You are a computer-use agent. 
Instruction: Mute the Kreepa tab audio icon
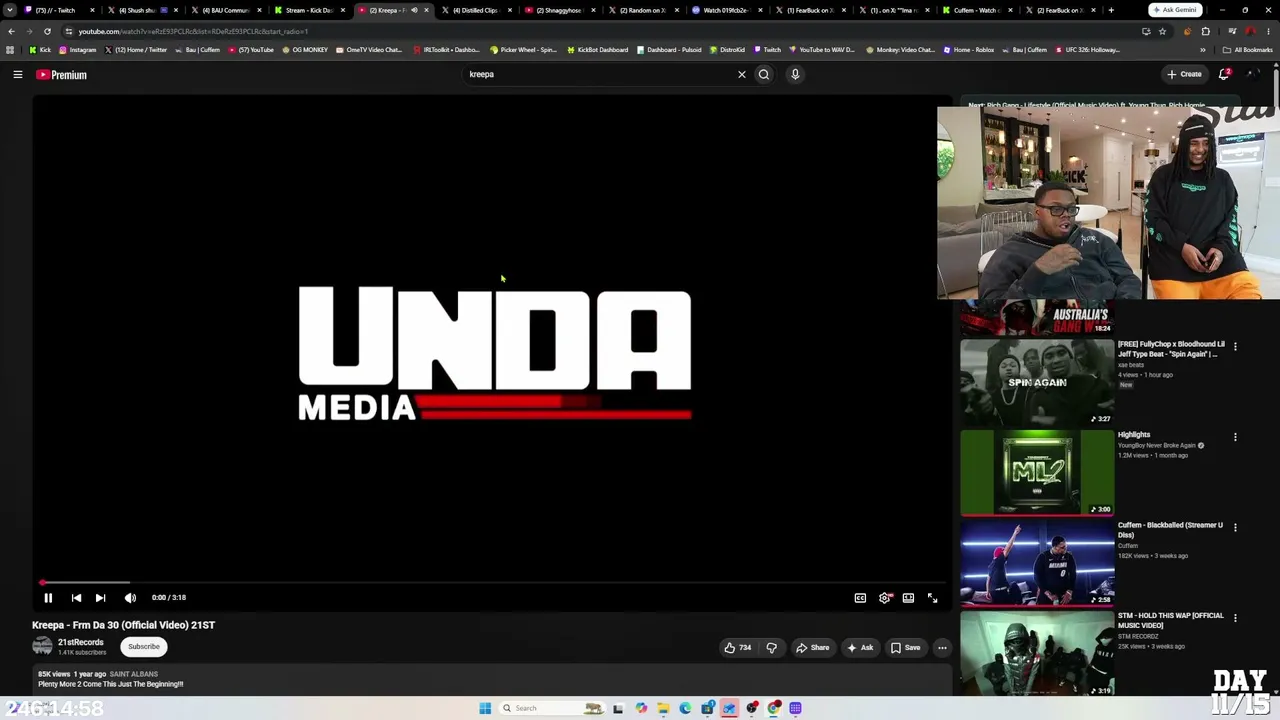click(414, 10)
